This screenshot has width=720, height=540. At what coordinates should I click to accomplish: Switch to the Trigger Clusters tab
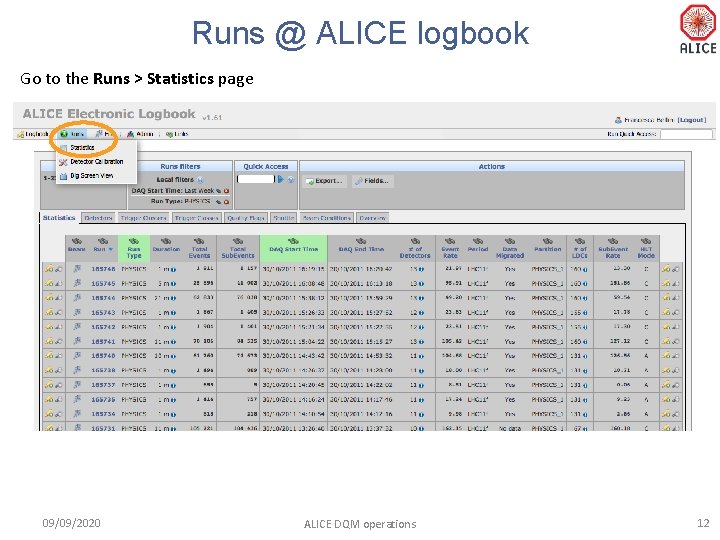pyautogui.click(x=143, y=218)
